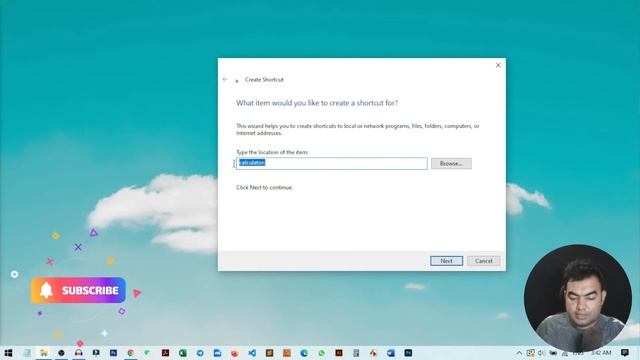Viewport: 640px width, 360px height.
Task: Click the 'Create Shortcut' title text
Action: click(x=264, y=80)
